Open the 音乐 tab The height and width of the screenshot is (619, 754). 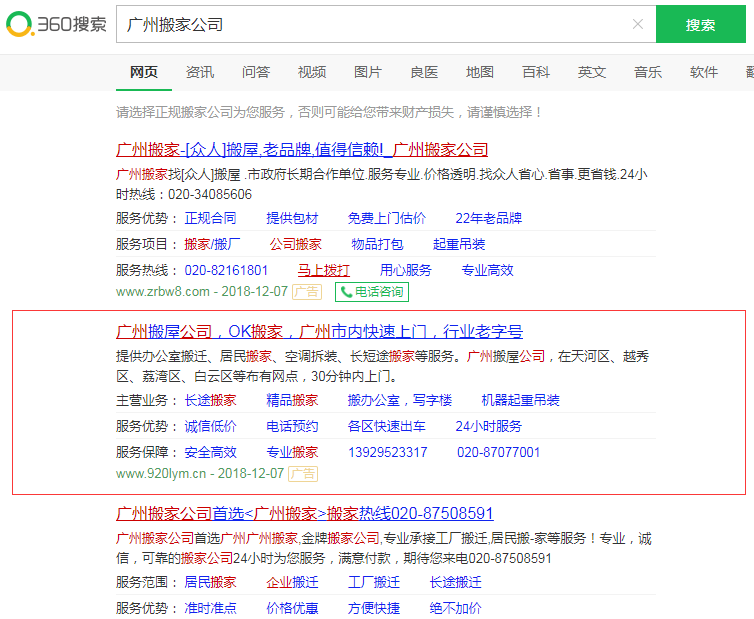[x=648, y=72]
